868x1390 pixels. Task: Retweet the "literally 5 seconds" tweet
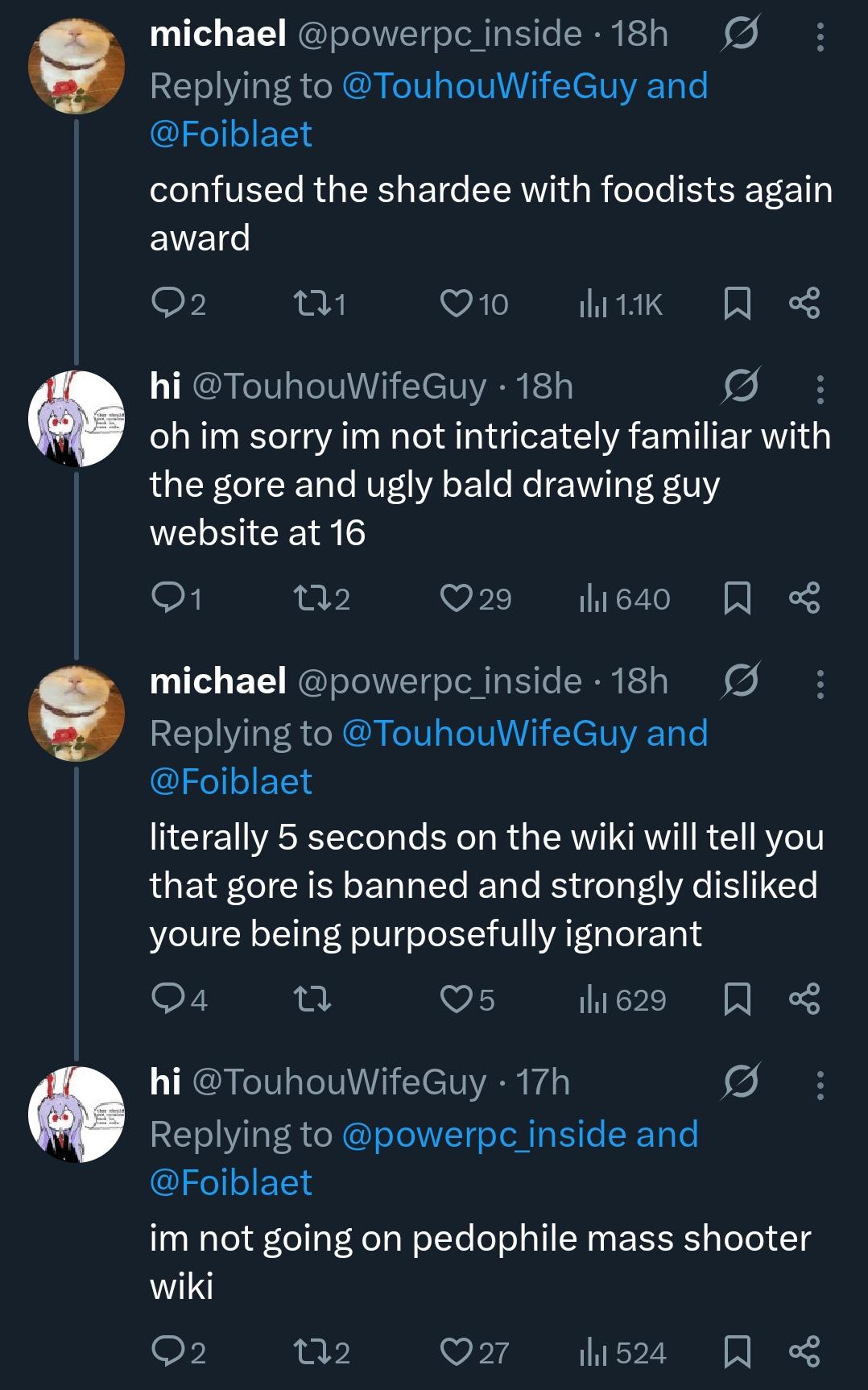click(x=309, y=999)
